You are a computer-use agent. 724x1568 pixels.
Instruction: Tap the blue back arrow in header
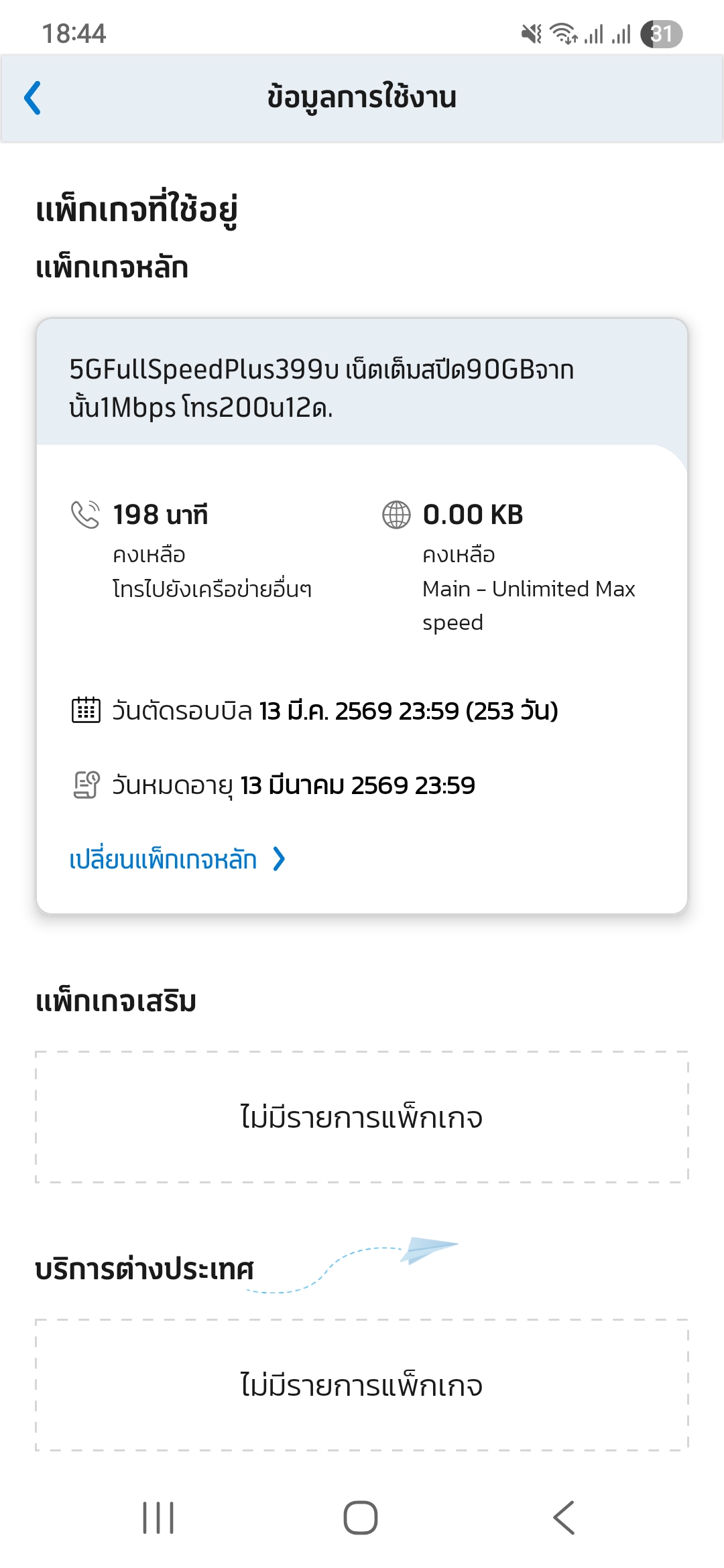[x=32, y=98]
